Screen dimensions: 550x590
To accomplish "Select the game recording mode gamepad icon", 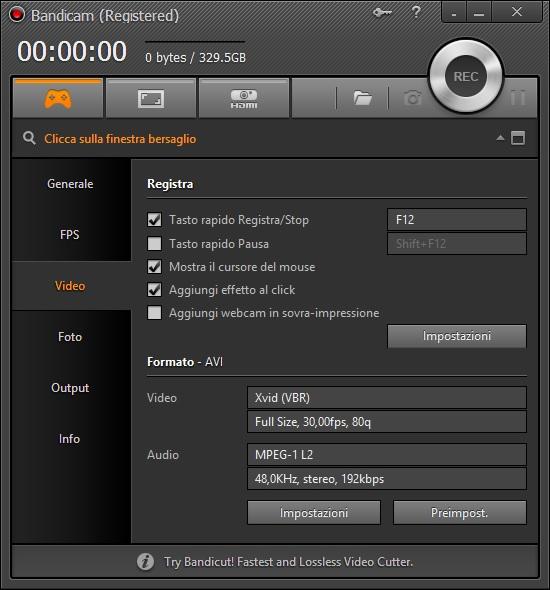I will [58, 99].
